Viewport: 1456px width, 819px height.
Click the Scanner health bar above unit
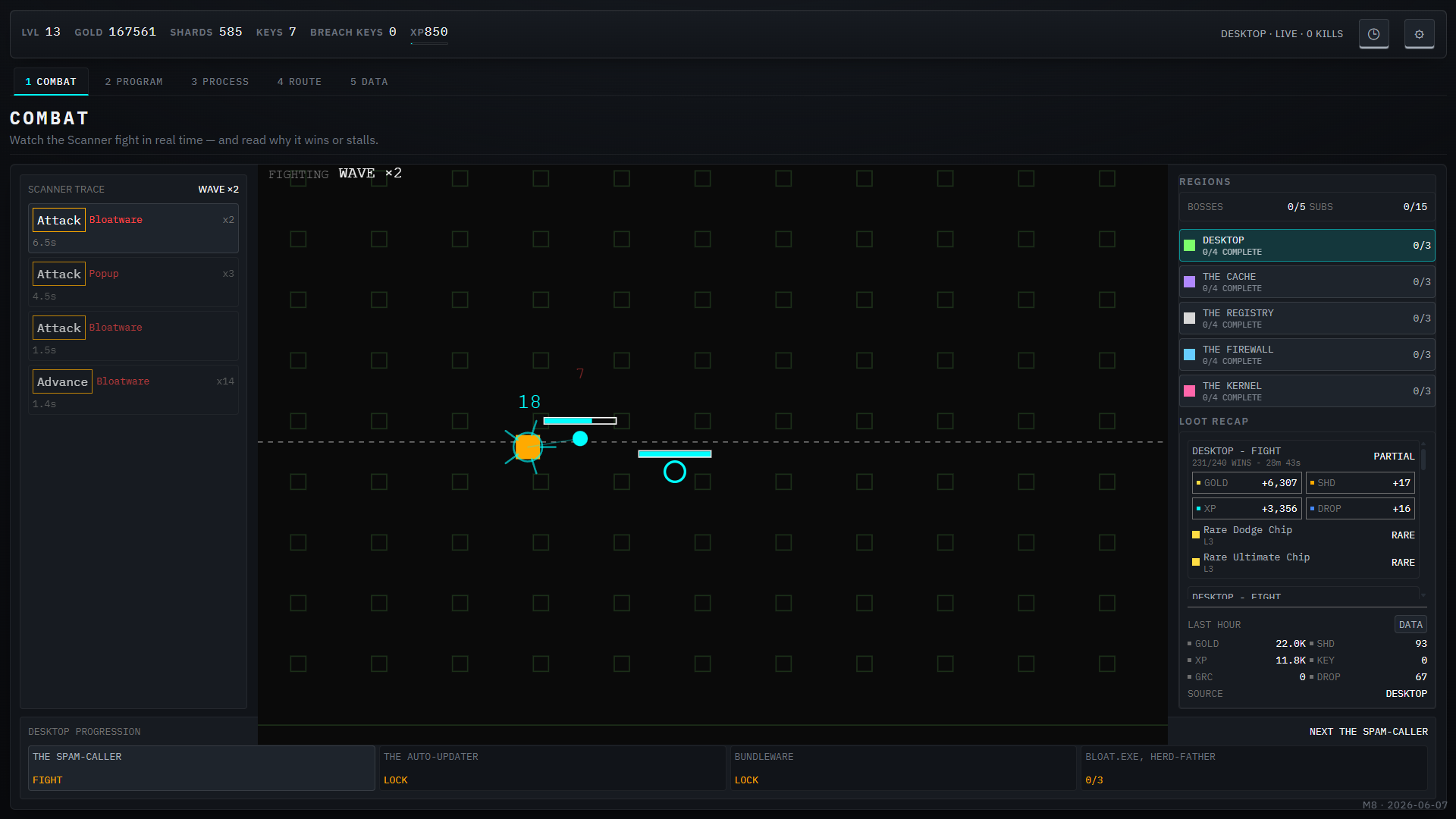[x=580, y=421]
